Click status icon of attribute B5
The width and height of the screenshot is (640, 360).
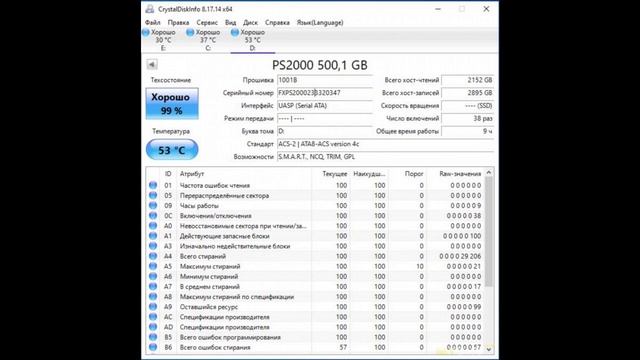[153, 337]
